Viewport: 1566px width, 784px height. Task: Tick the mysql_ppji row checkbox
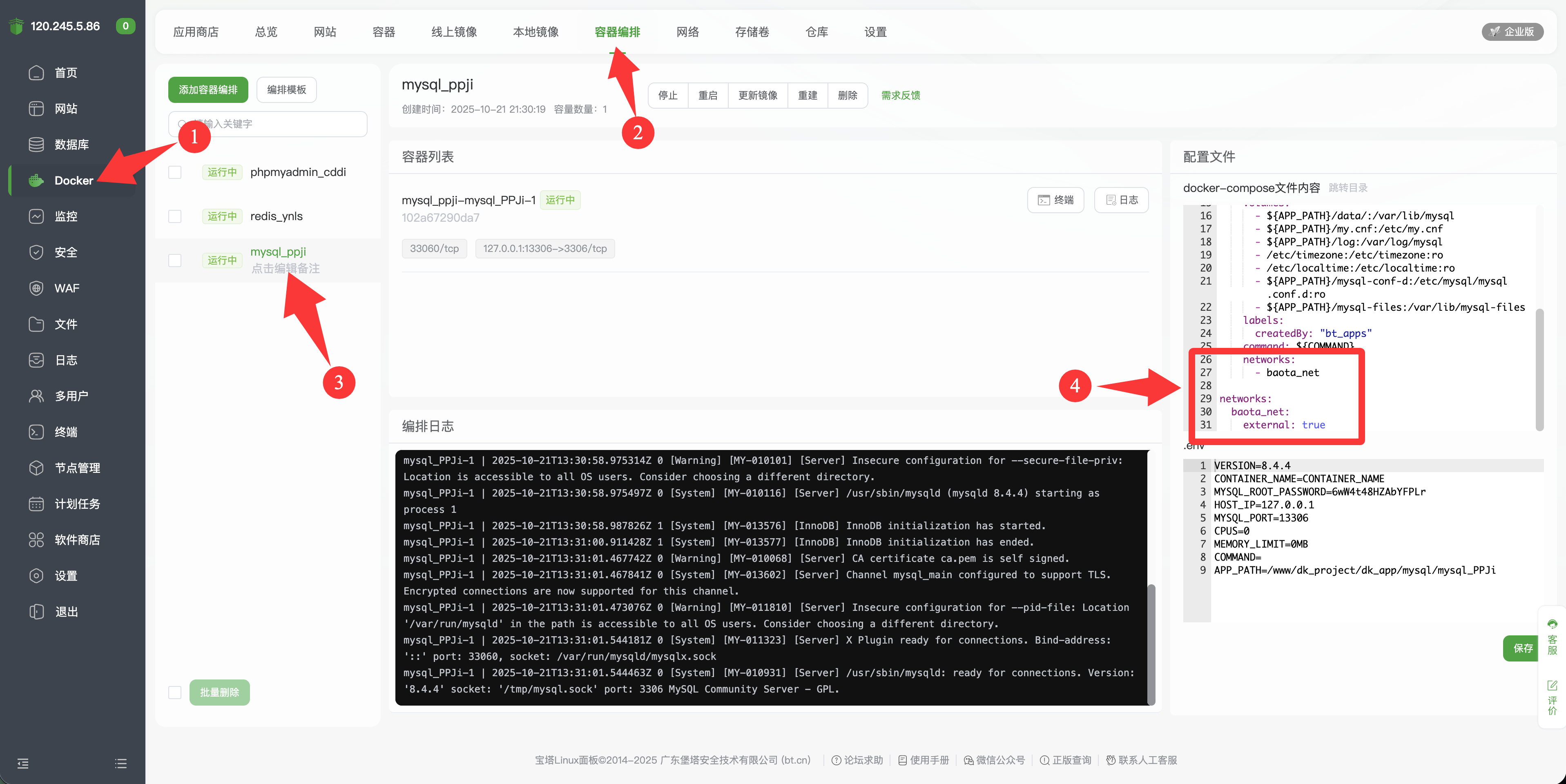(175, 260)
